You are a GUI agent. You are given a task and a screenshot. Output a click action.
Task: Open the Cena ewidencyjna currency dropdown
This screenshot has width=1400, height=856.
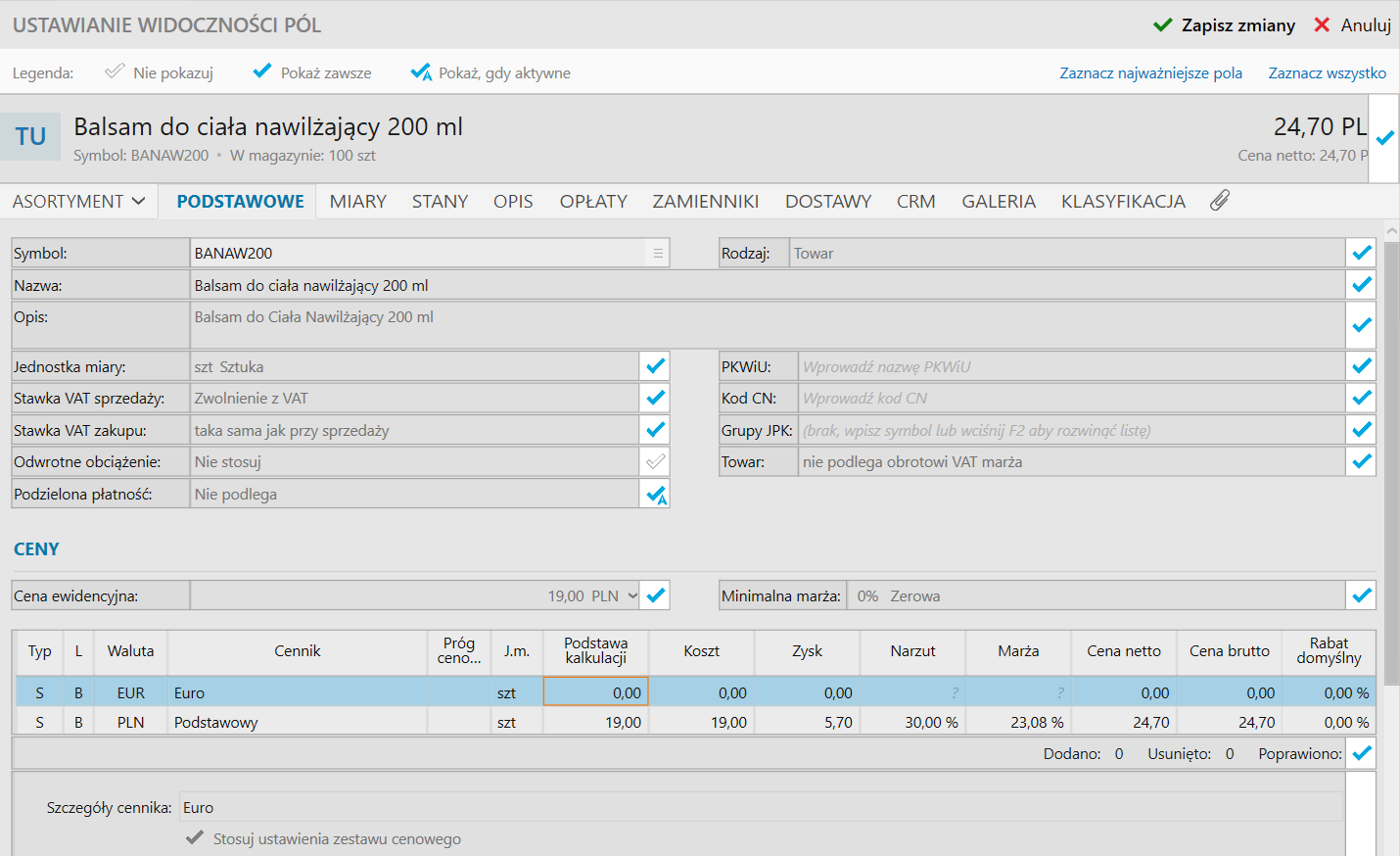tap(632, 595)
